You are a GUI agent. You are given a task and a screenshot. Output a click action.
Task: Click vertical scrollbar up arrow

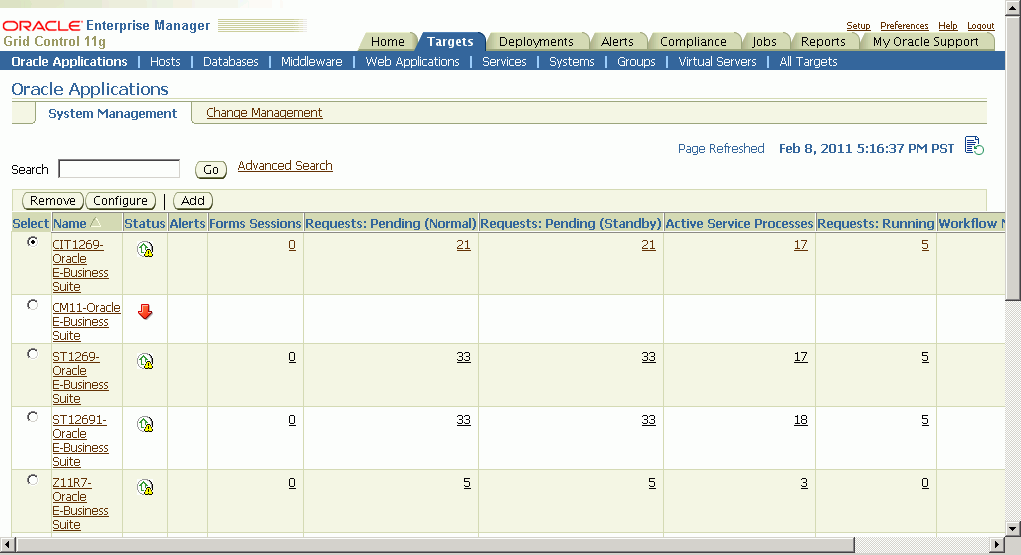tap(1012, 8)
